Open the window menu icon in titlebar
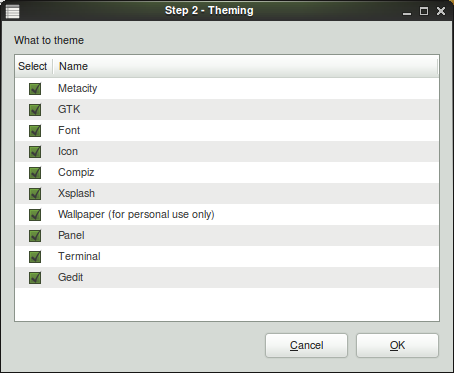Viewport: 454px width, 373px height. (13, 11)
